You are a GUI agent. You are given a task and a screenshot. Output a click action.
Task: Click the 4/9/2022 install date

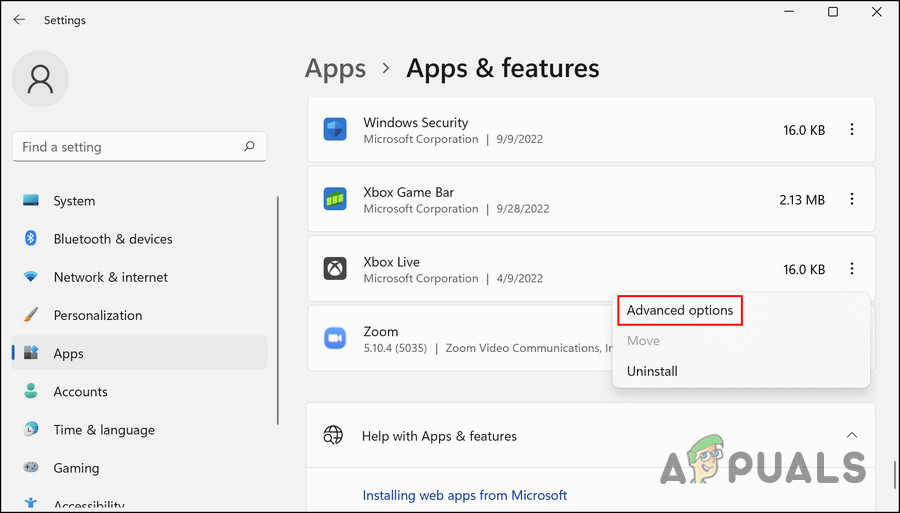click(519, 278)
